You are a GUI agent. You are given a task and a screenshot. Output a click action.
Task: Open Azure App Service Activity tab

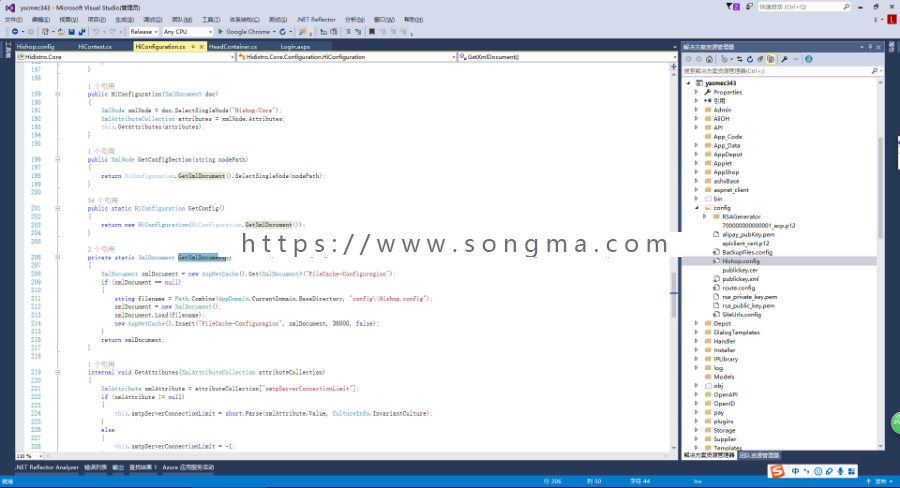pyautogui.click(x=188, y=468)
